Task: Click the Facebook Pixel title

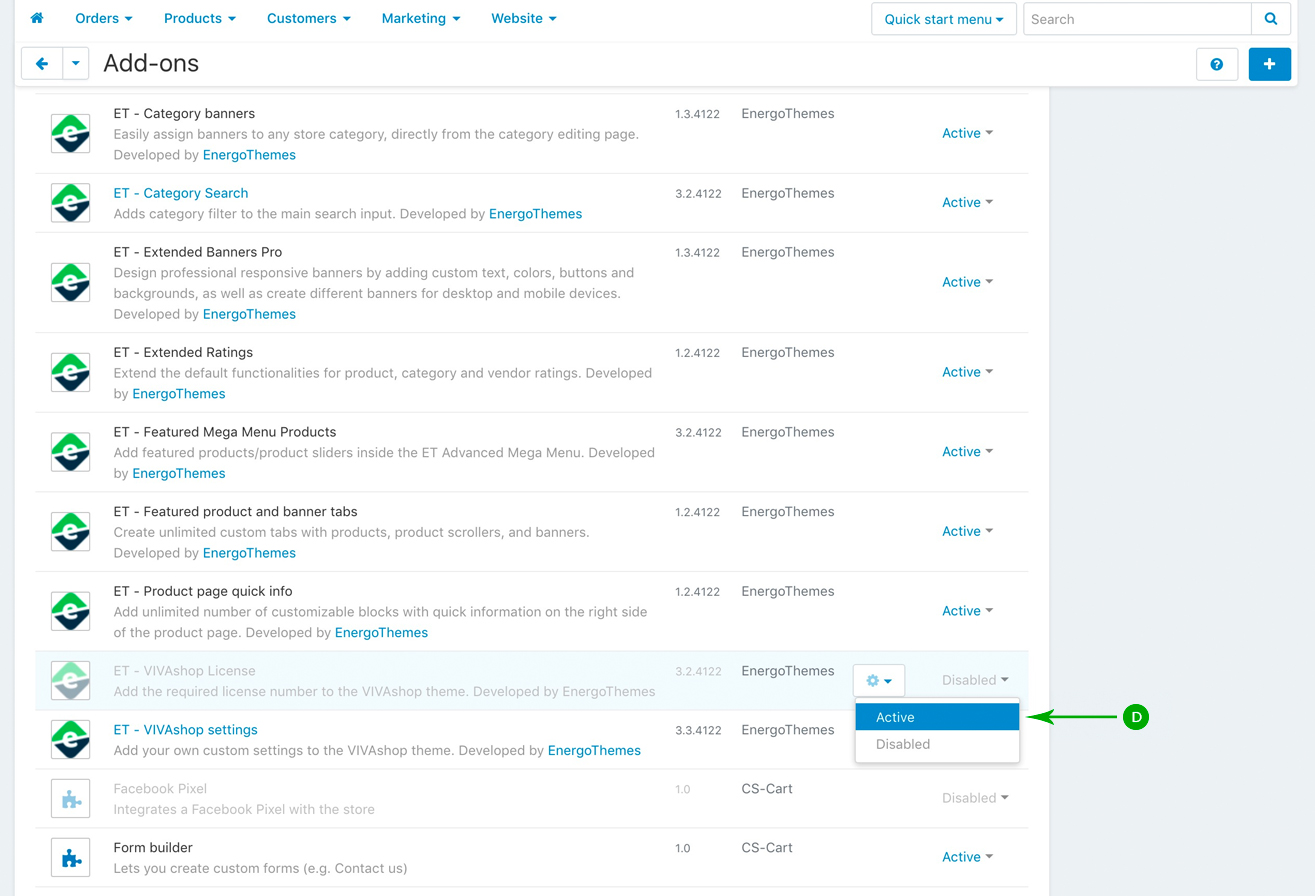Action: [x=160, y=789]
